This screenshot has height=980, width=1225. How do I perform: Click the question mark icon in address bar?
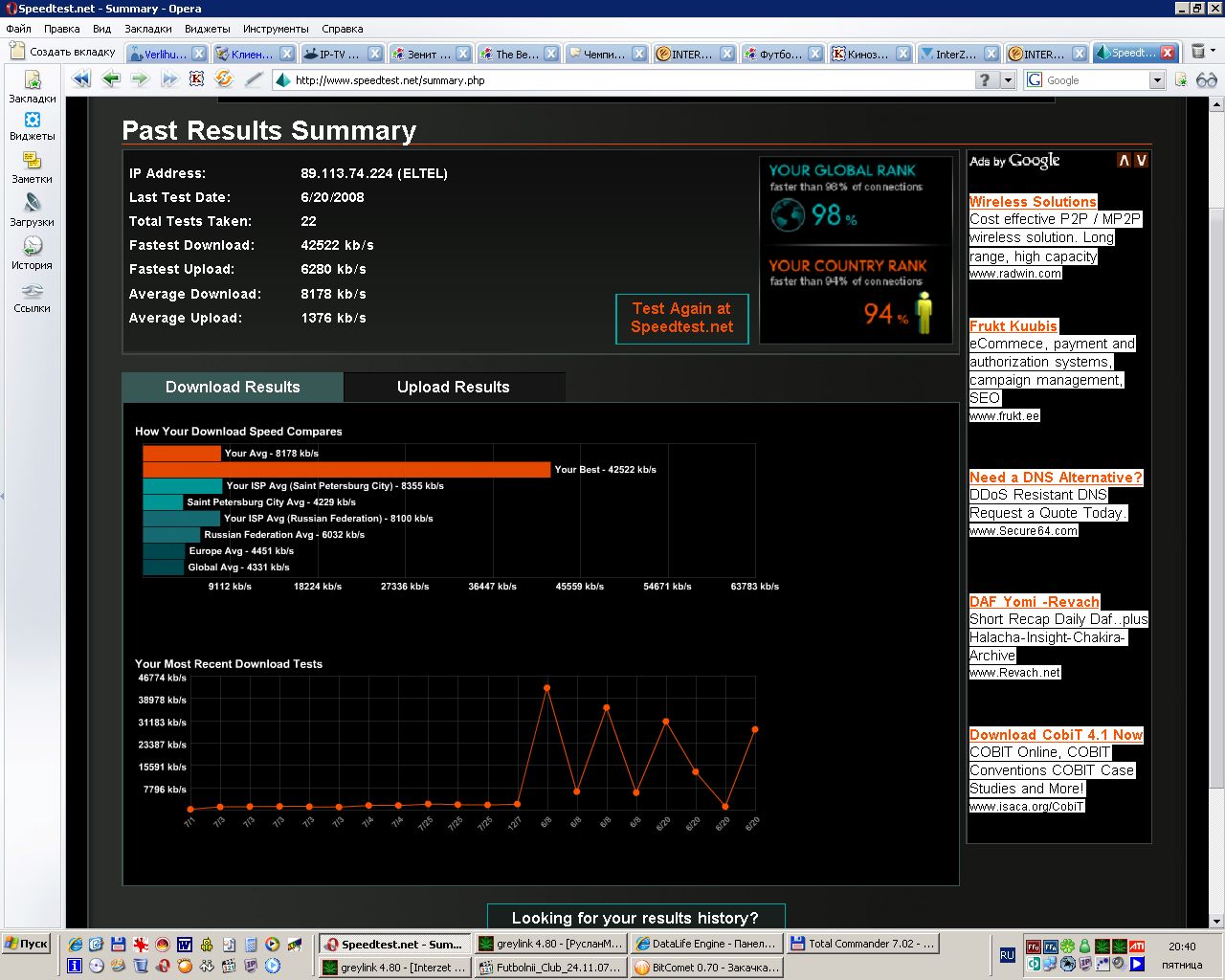[x=986, y=80]
